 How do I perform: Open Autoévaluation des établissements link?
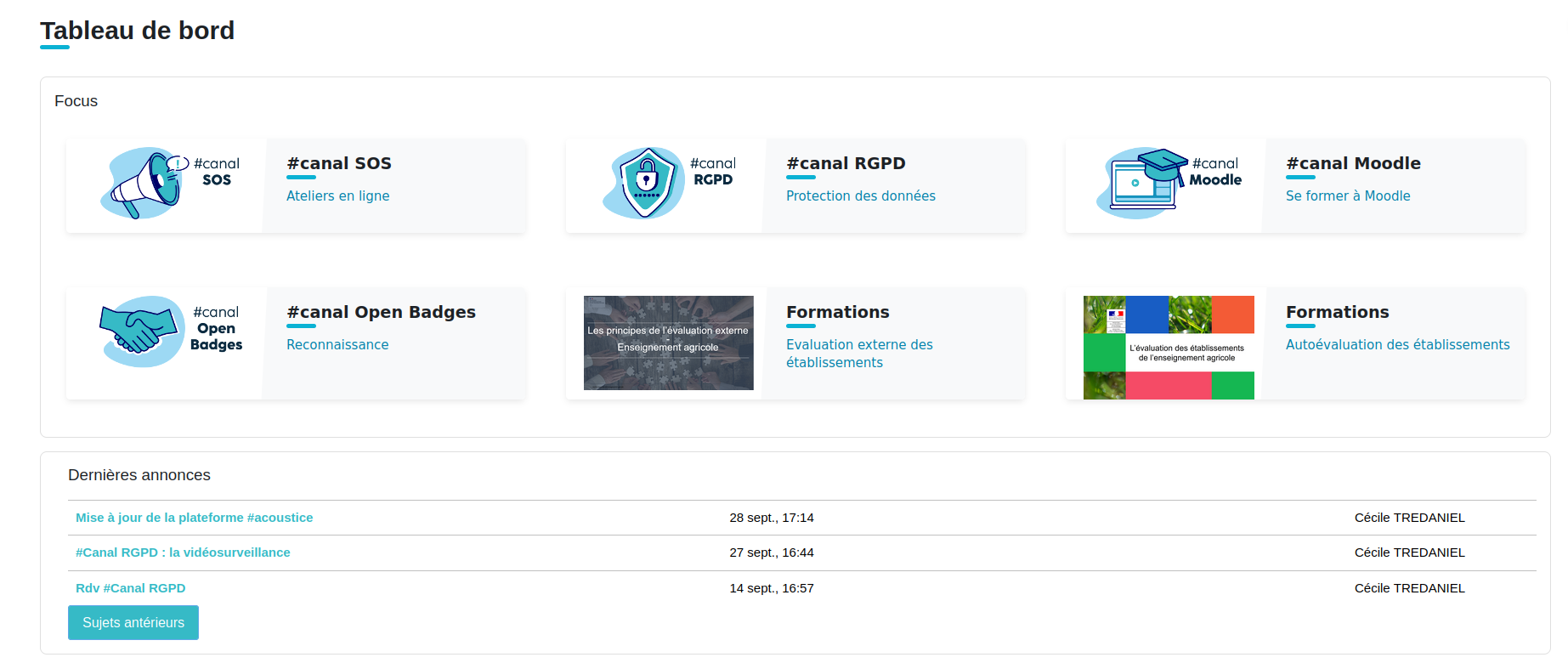pos(1397,344)
